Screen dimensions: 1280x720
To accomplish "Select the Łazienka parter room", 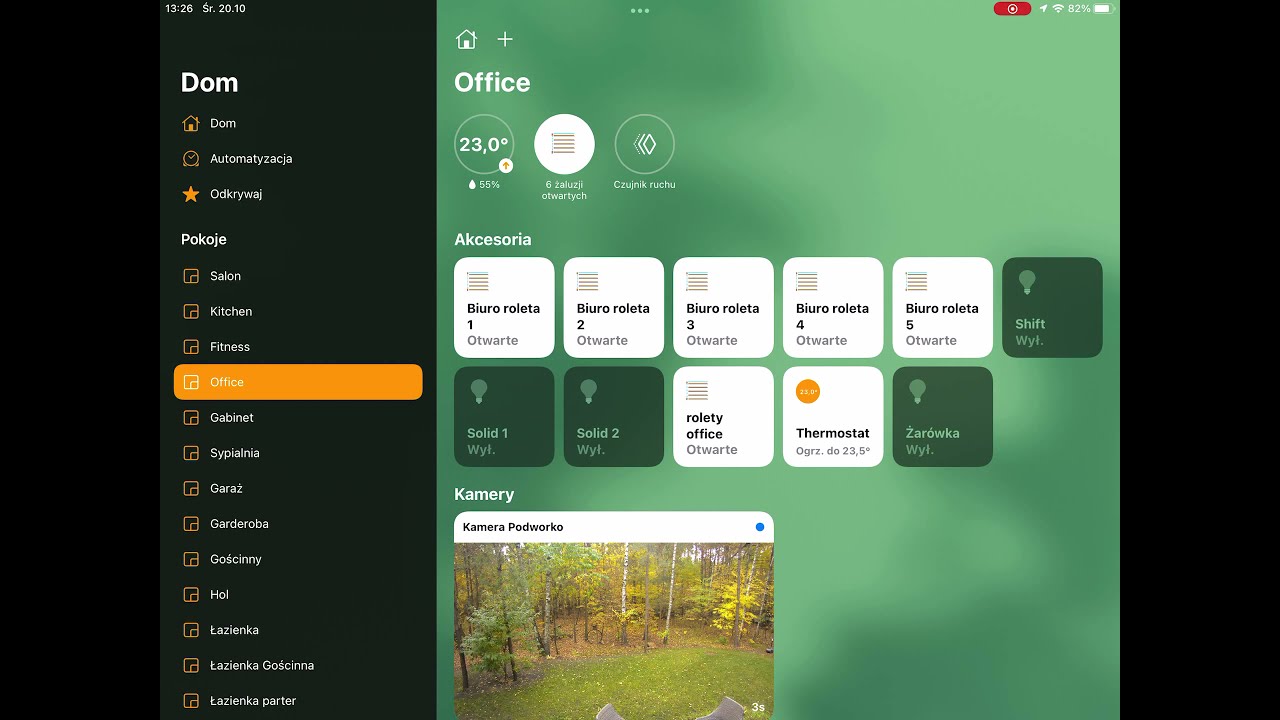I will (298, 701).
